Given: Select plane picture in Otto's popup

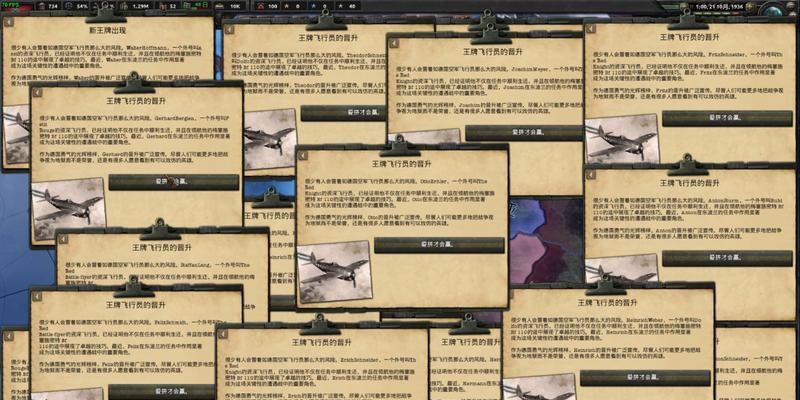Looking at the screenshot, I should coord(335,271).
